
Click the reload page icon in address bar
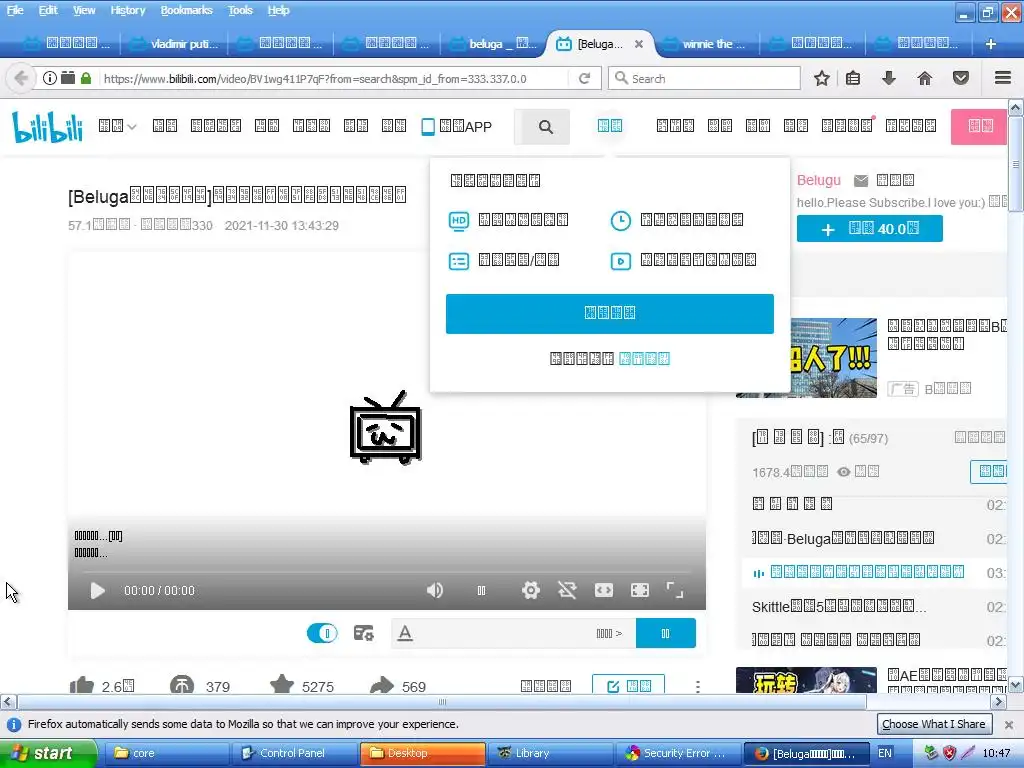click(584, 78)
